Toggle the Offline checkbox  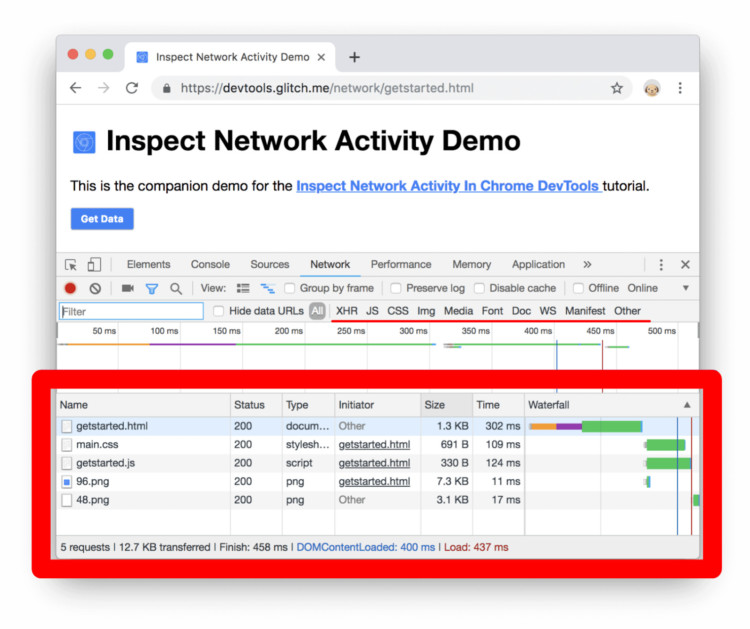pos(578,288)
